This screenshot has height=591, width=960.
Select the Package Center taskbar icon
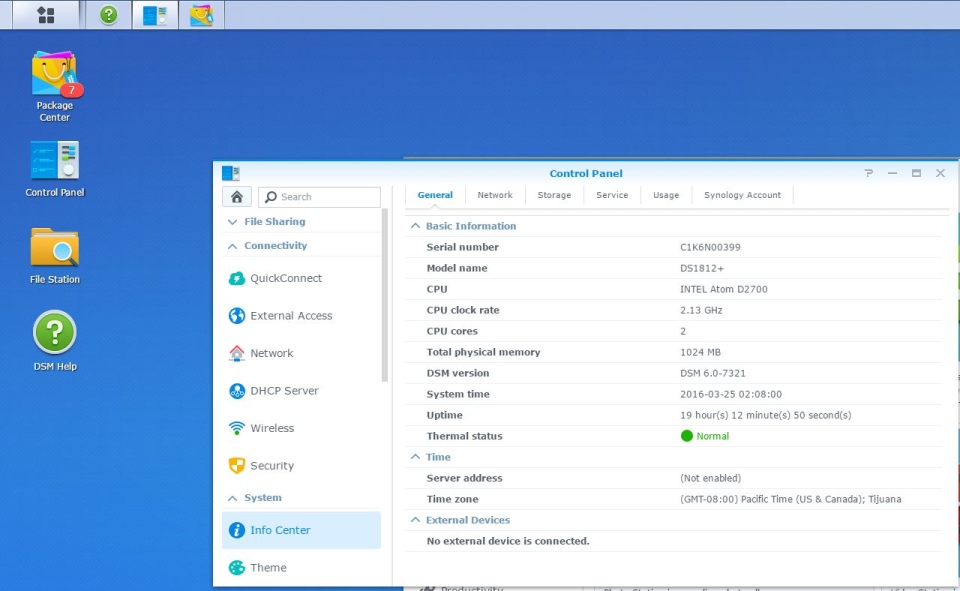coord(201,15)
